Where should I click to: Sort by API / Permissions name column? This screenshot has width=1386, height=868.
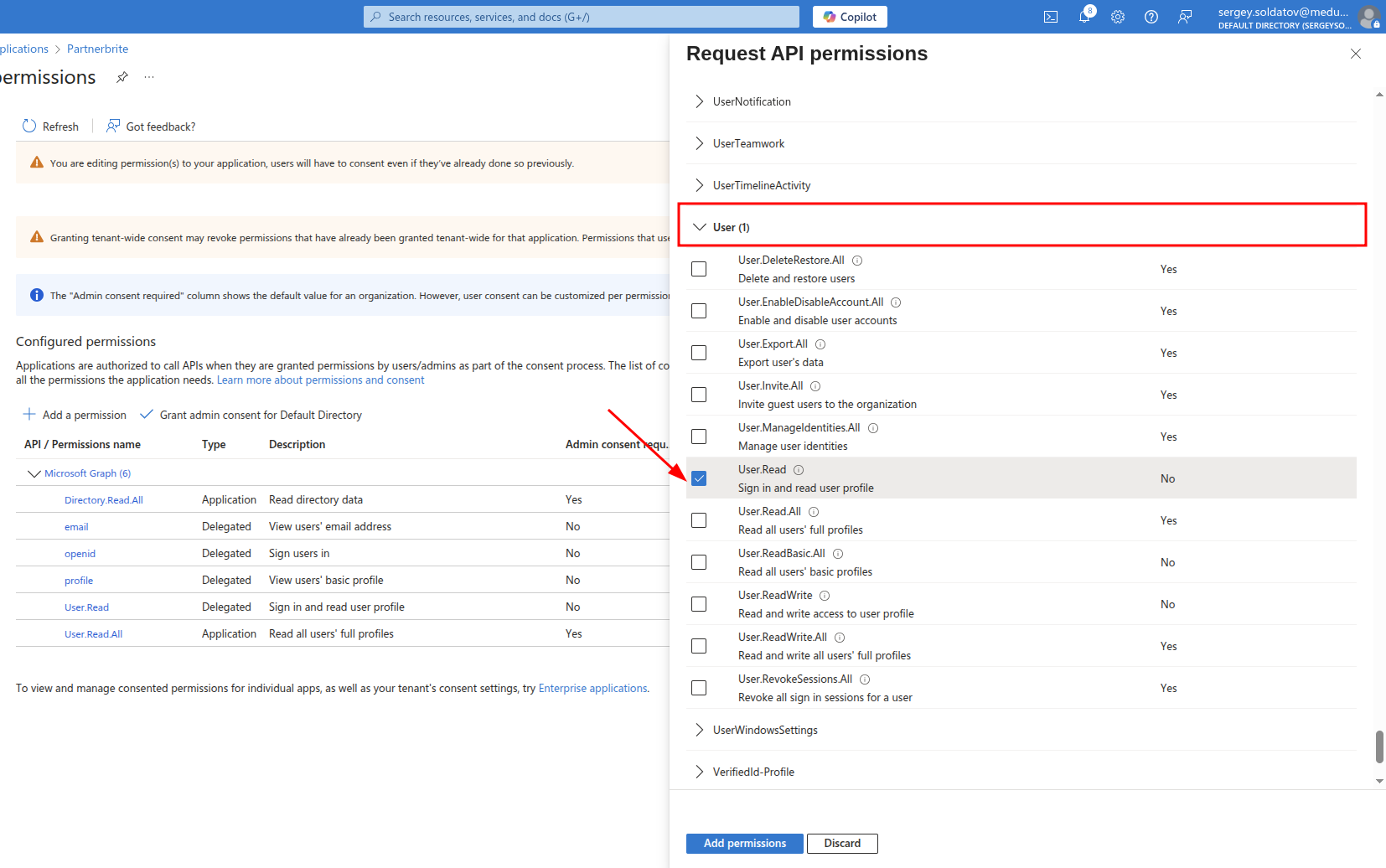click(82, 445)
